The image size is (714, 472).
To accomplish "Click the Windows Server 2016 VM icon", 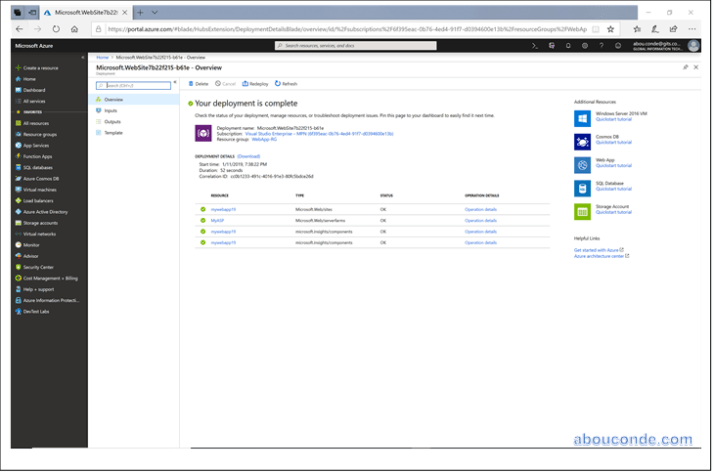I will 582,117.
